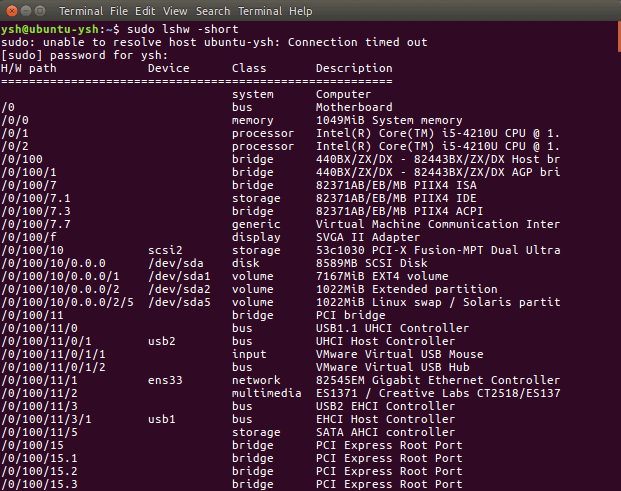Click the 'Motherboard' description text
Viewport: 621px width, 491px height.
click(x=354, y=107)
